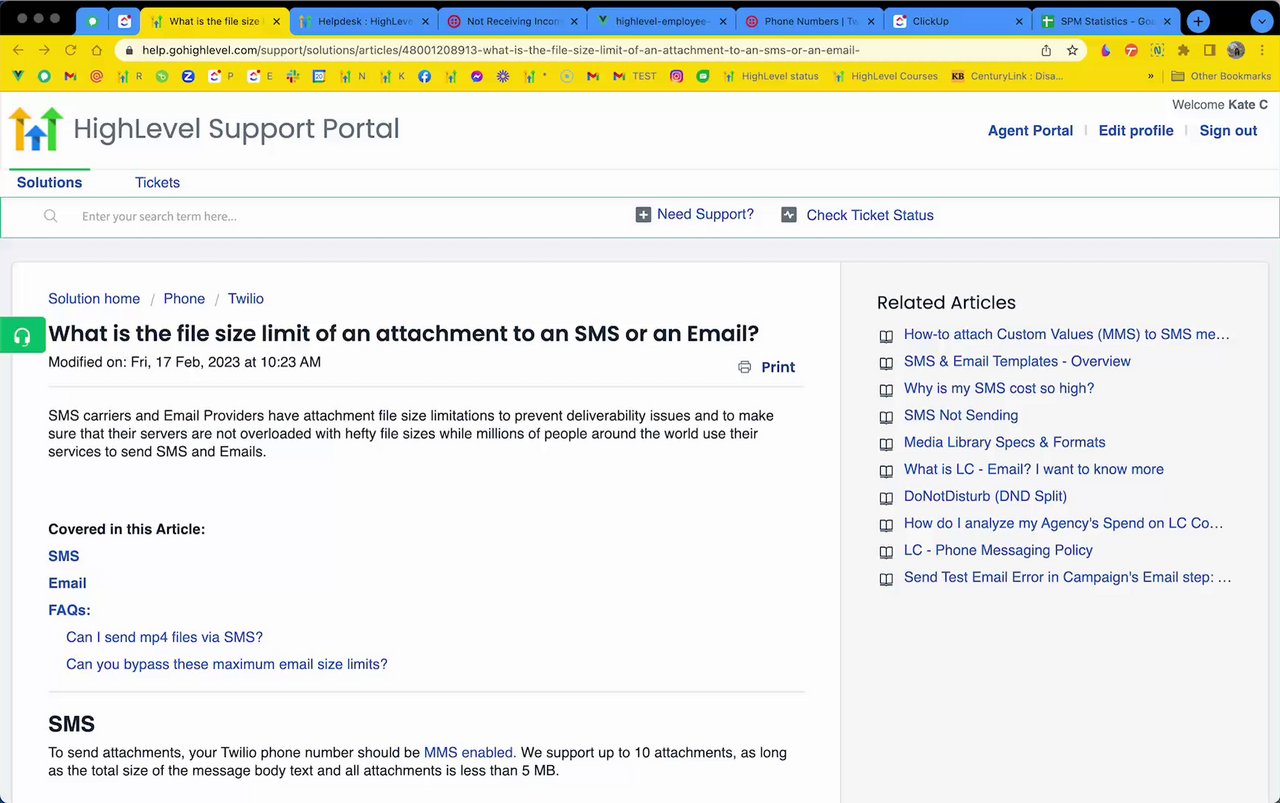Open the Tickets tab in the portal
This screenshot has width=1280, height=803.
pos(157,182)
